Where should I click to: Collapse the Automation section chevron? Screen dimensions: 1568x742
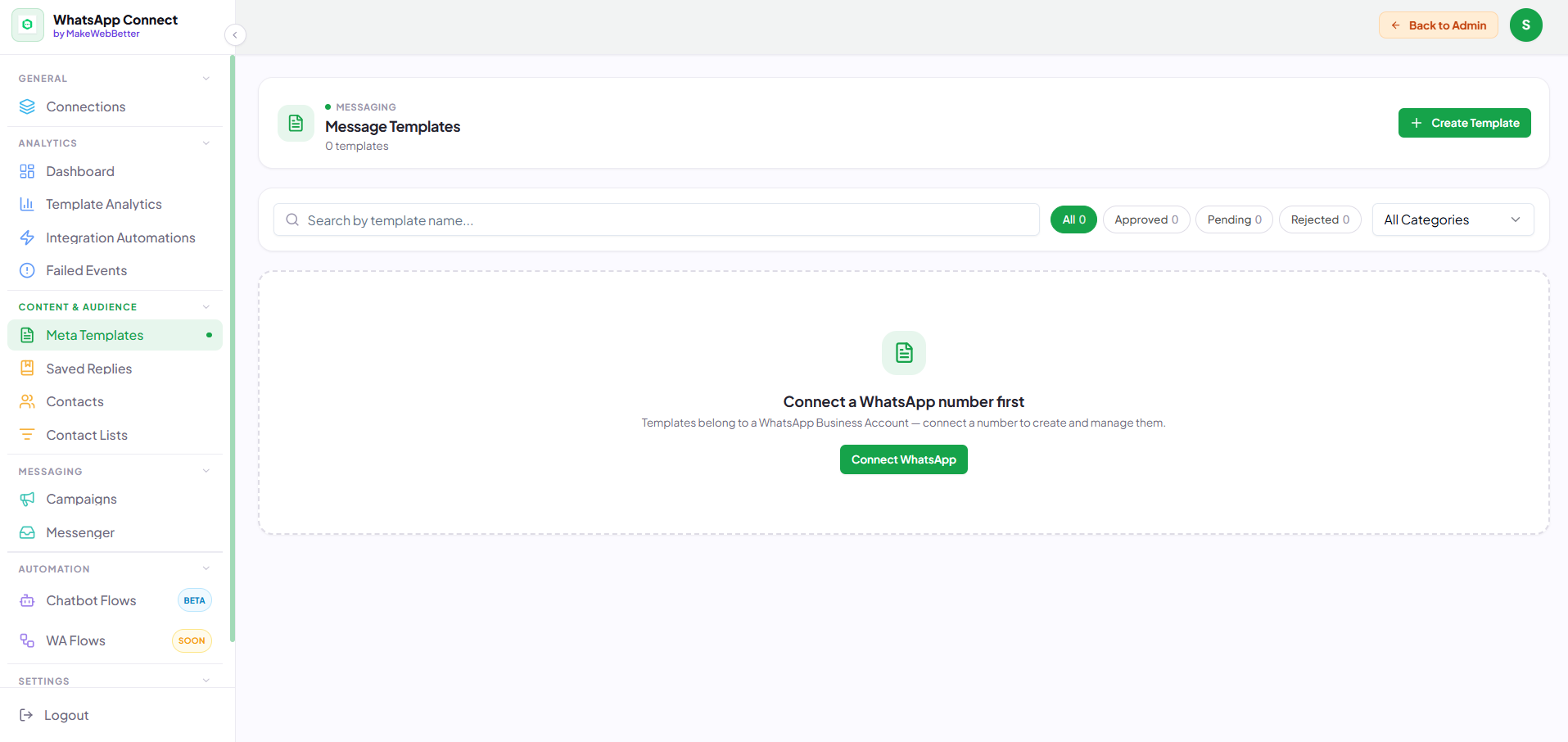(x=206, y=568)
